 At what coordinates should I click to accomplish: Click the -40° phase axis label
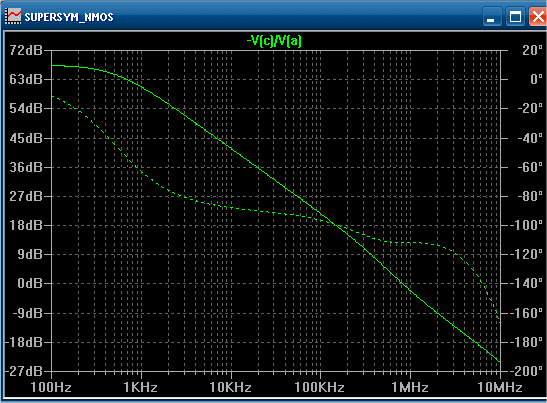tap(530, 138)
